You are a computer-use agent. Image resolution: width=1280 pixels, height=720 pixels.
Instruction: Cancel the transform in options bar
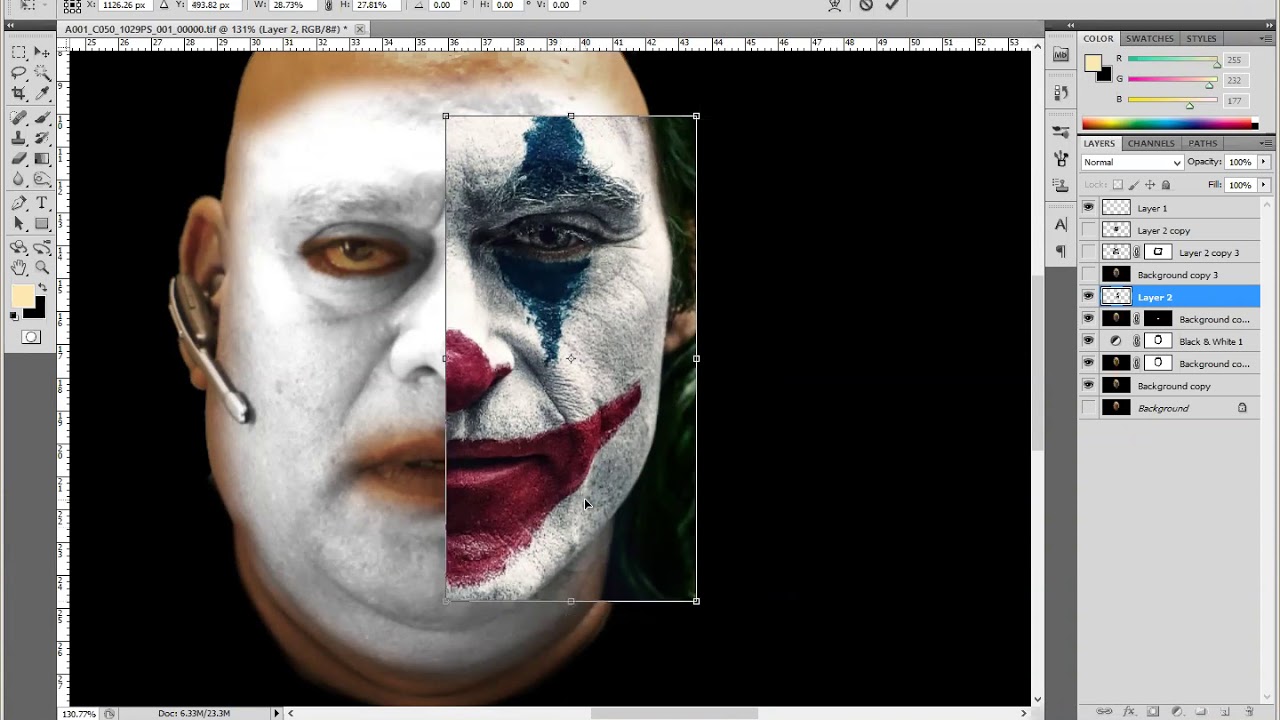866,5
